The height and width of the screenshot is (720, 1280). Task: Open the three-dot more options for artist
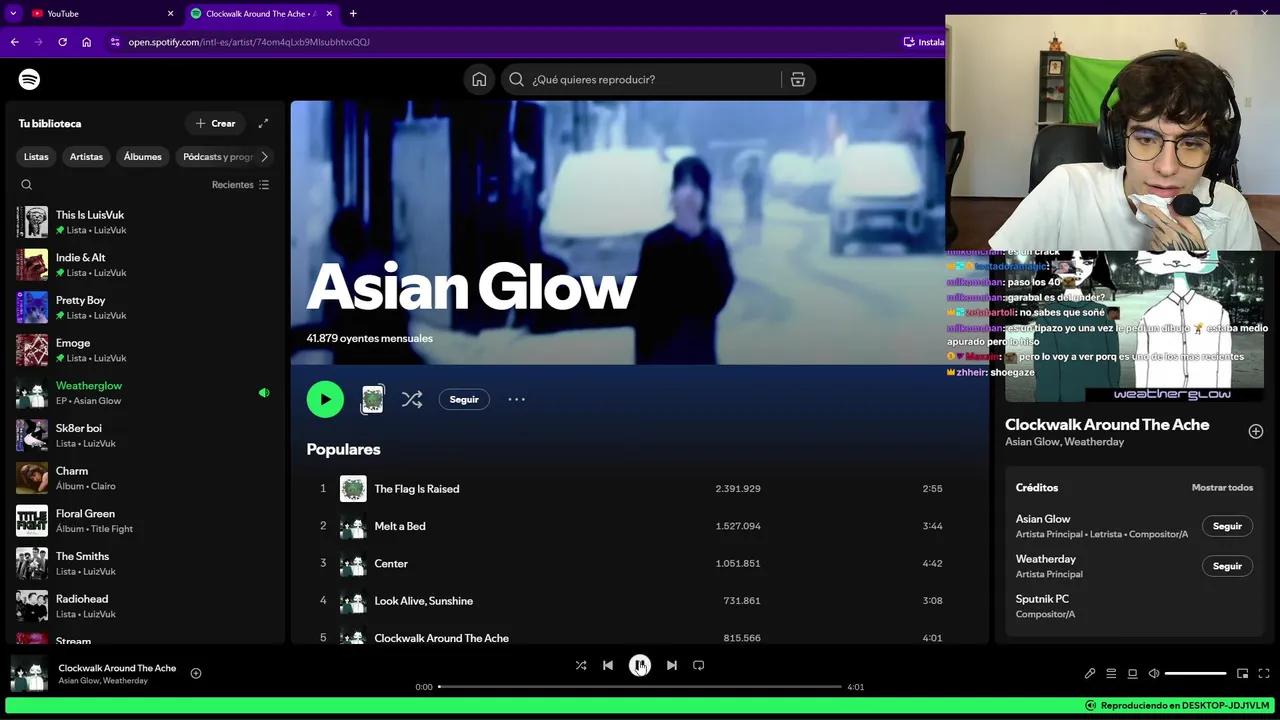click(x=516, y=399)
